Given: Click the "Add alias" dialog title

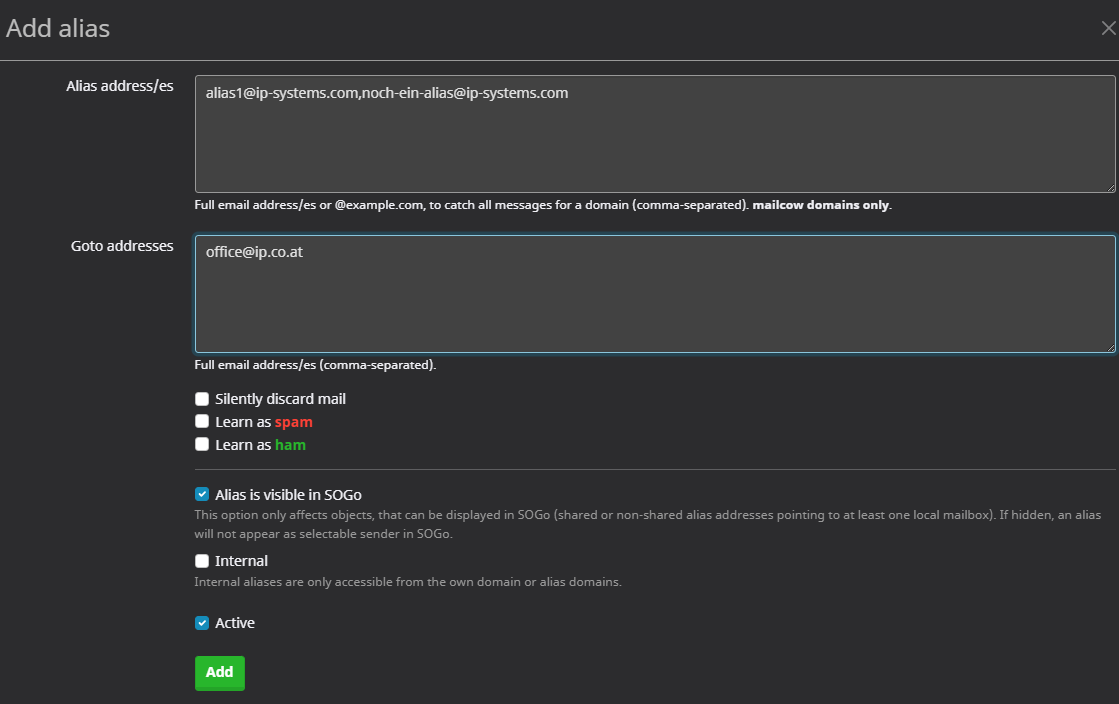Looking at the screenshot, I should pos(58,28).
